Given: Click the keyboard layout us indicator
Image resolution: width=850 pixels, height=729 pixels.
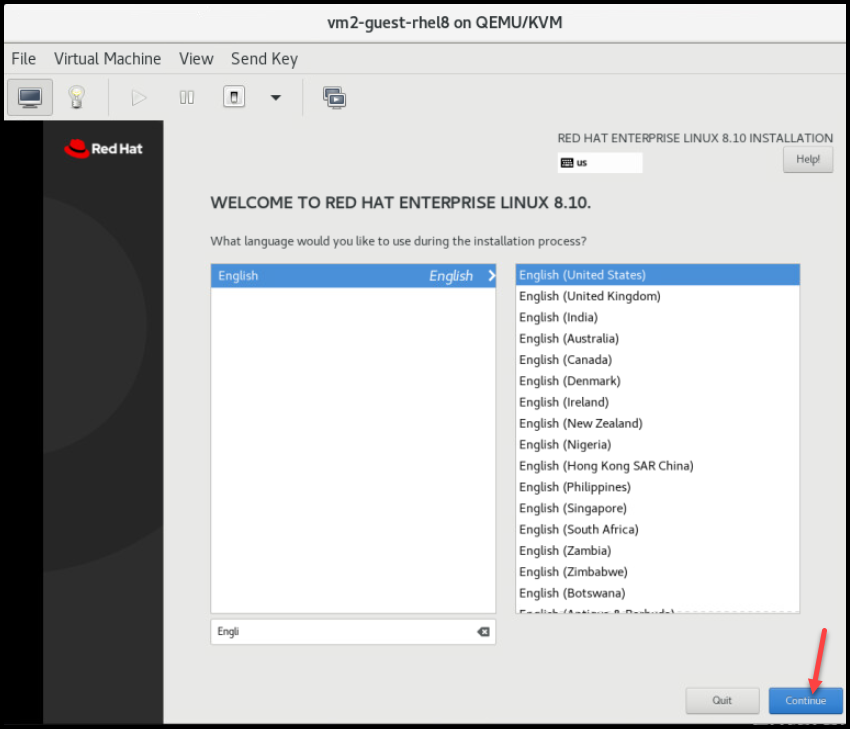Looking at the screenshot, I should coord(599,162).
